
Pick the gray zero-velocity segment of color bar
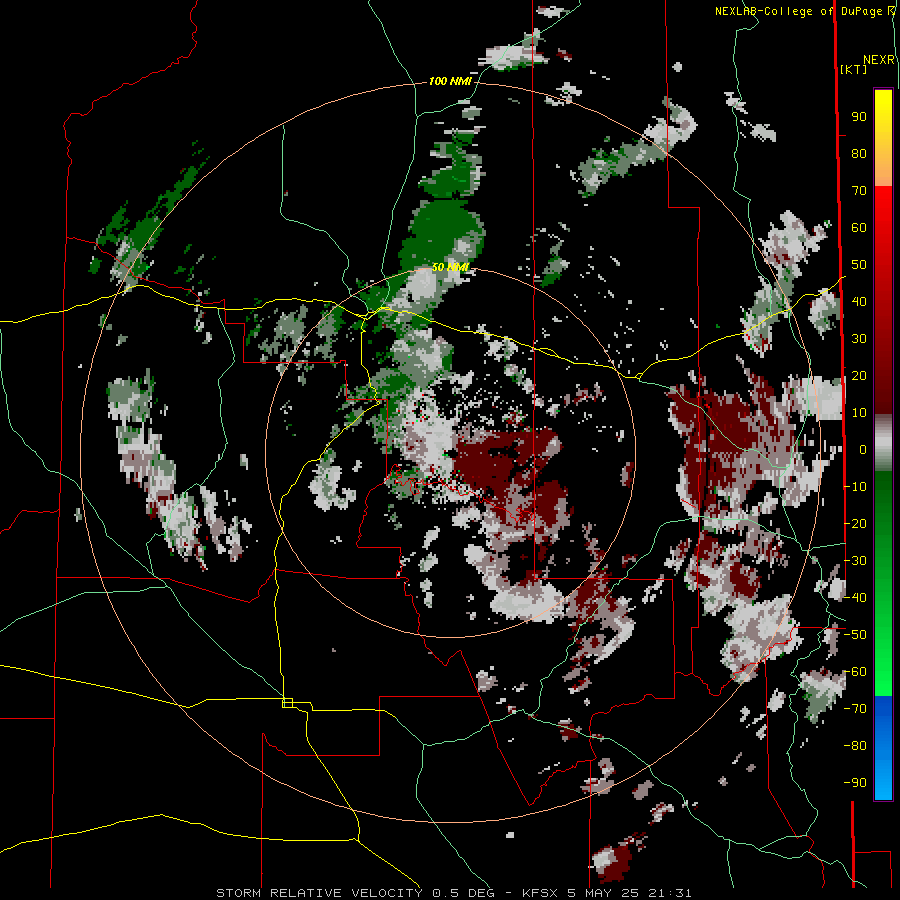pos(883,443)
